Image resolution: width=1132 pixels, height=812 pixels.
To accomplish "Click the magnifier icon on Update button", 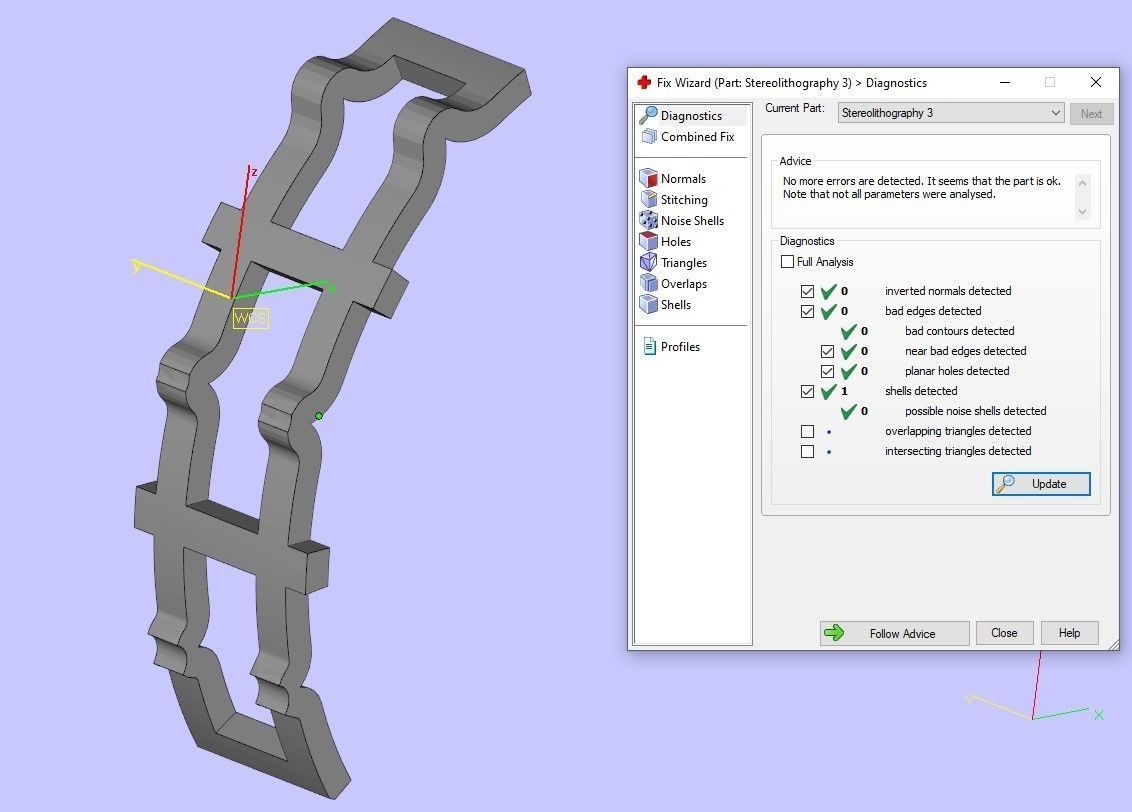I will pos(1006,484).
